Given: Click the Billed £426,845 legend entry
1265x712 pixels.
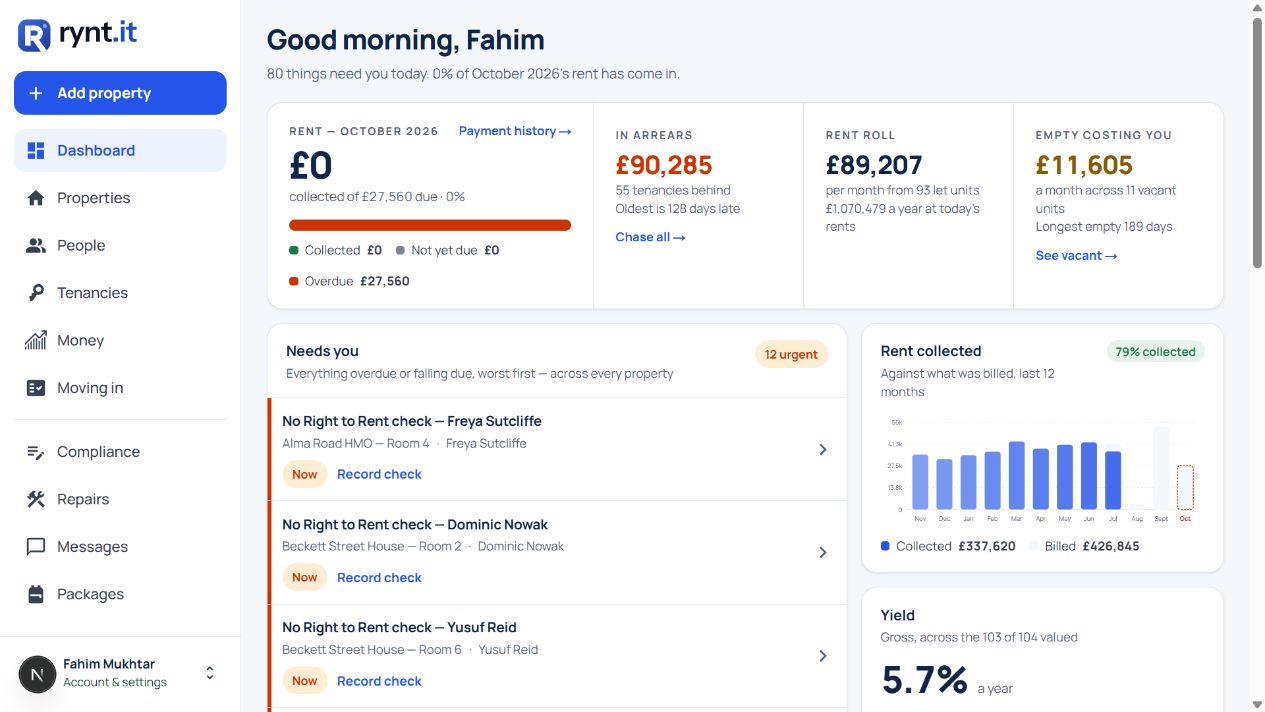Looking at the screenshot, I should click(x=1086, y=546).
